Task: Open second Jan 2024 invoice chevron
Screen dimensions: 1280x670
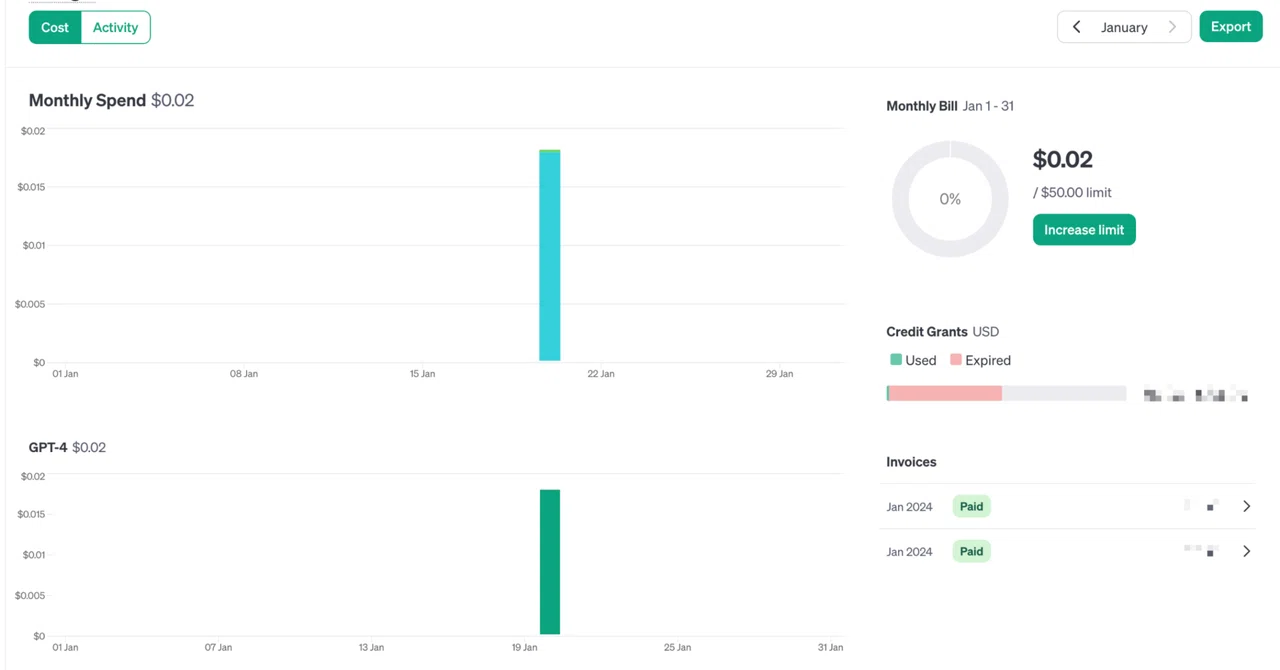Action: click(x=1246, y=552)
